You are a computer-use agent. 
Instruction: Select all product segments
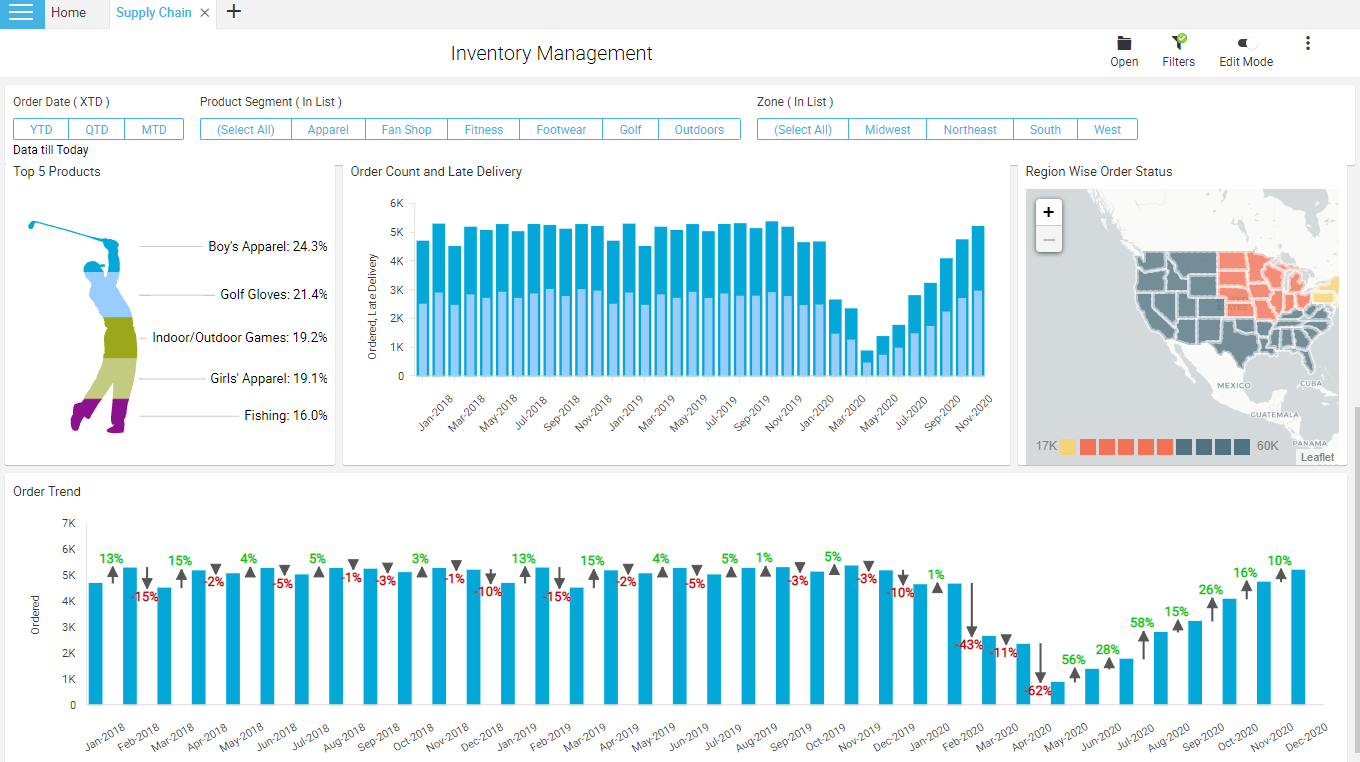pos(245,129)
